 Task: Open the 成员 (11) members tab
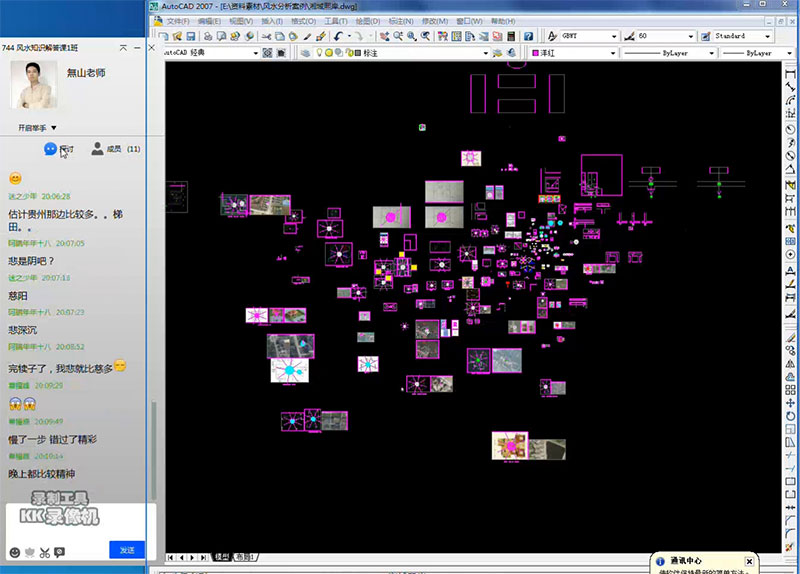click(116, 149)
